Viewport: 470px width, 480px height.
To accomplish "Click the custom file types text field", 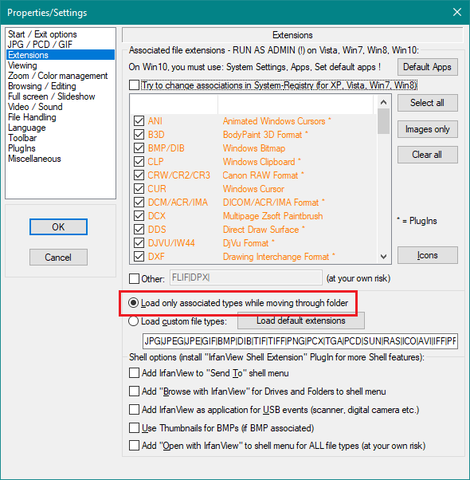I will pos(300,341).
